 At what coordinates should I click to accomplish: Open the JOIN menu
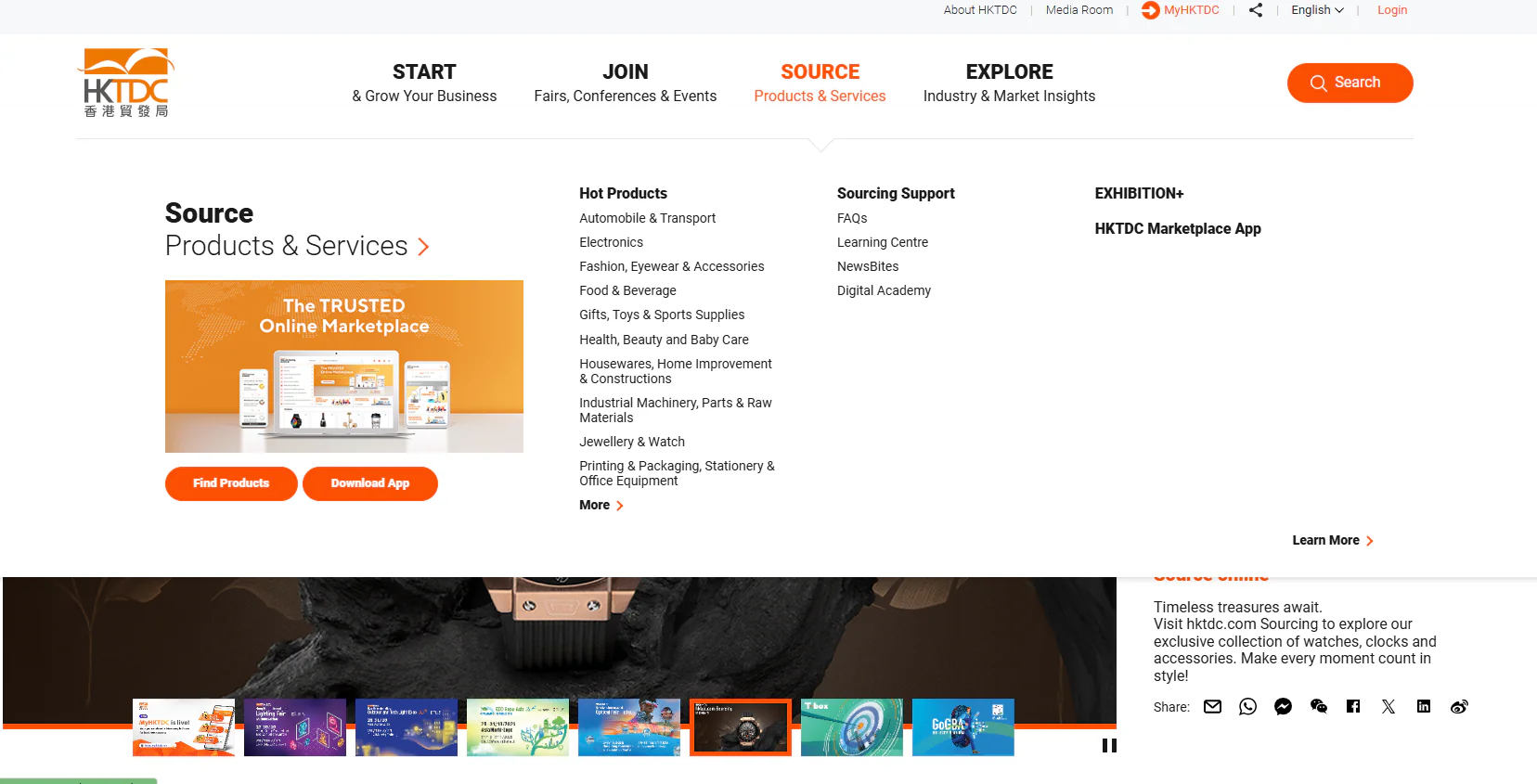click(x=626, y=84)
